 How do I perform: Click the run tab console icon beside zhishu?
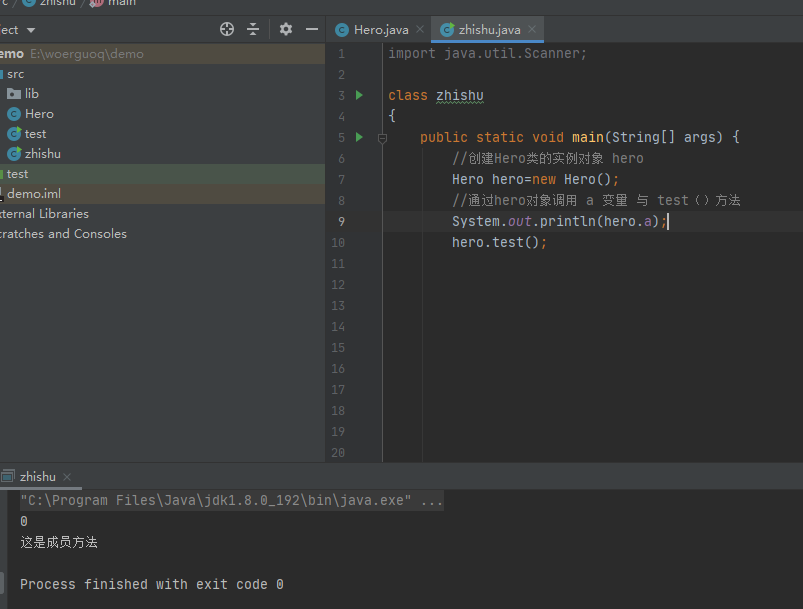pyautogui.click(x=8, y=476)
